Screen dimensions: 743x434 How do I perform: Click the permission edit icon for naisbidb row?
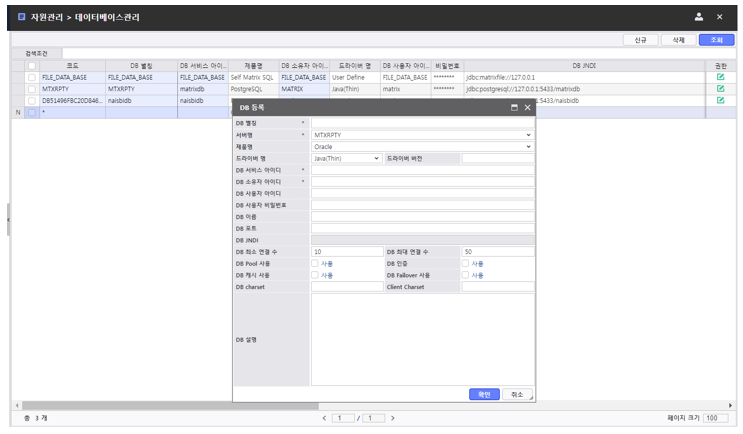[720, 100]
